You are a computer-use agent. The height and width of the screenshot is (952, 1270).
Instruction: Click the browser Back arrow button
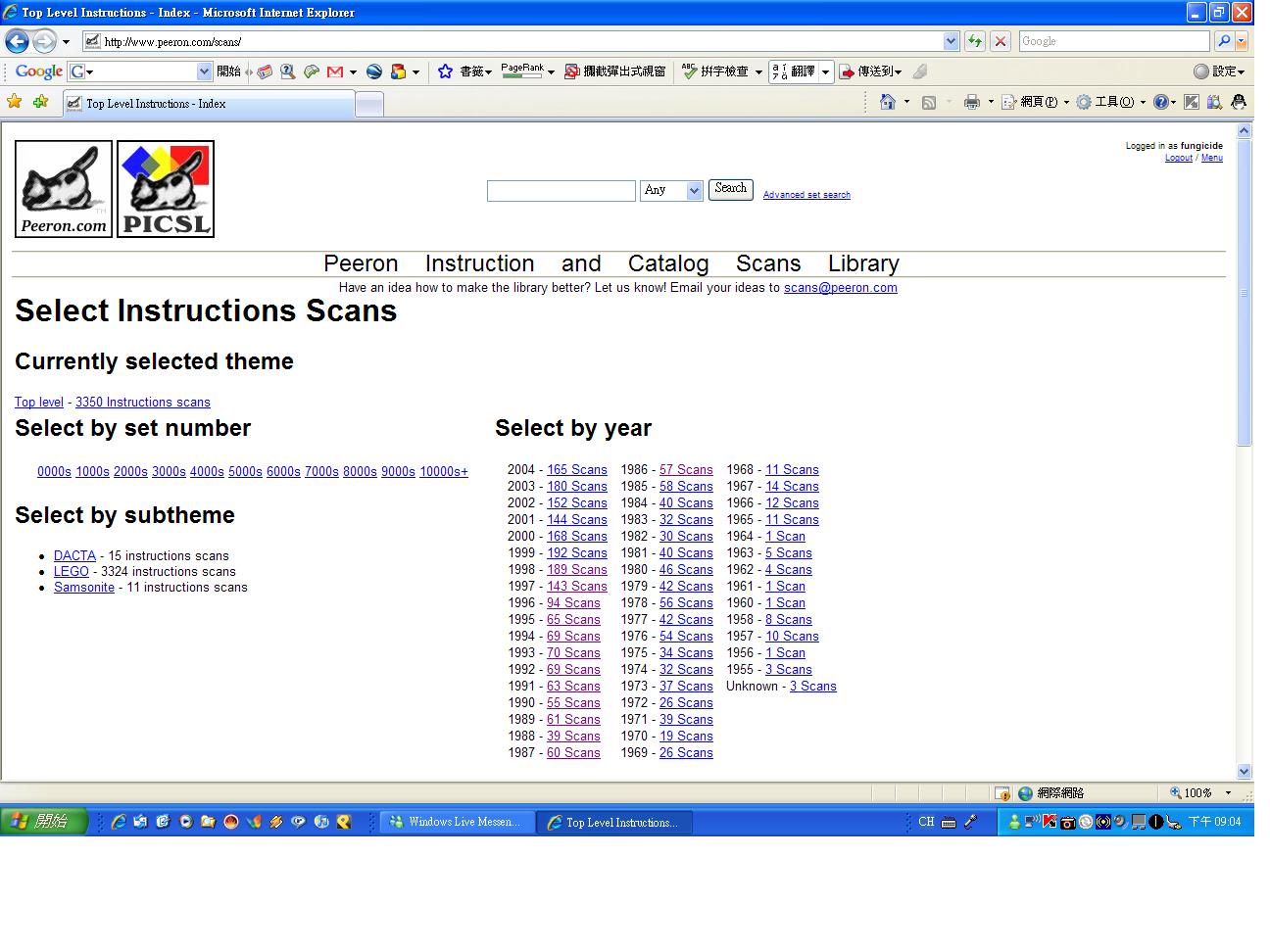pos(17,41)
